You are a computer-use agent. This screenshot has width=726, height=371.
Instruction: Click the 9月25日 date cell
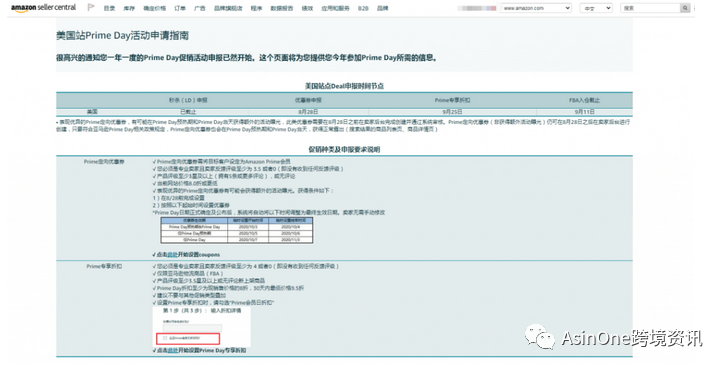coord(452,112)
